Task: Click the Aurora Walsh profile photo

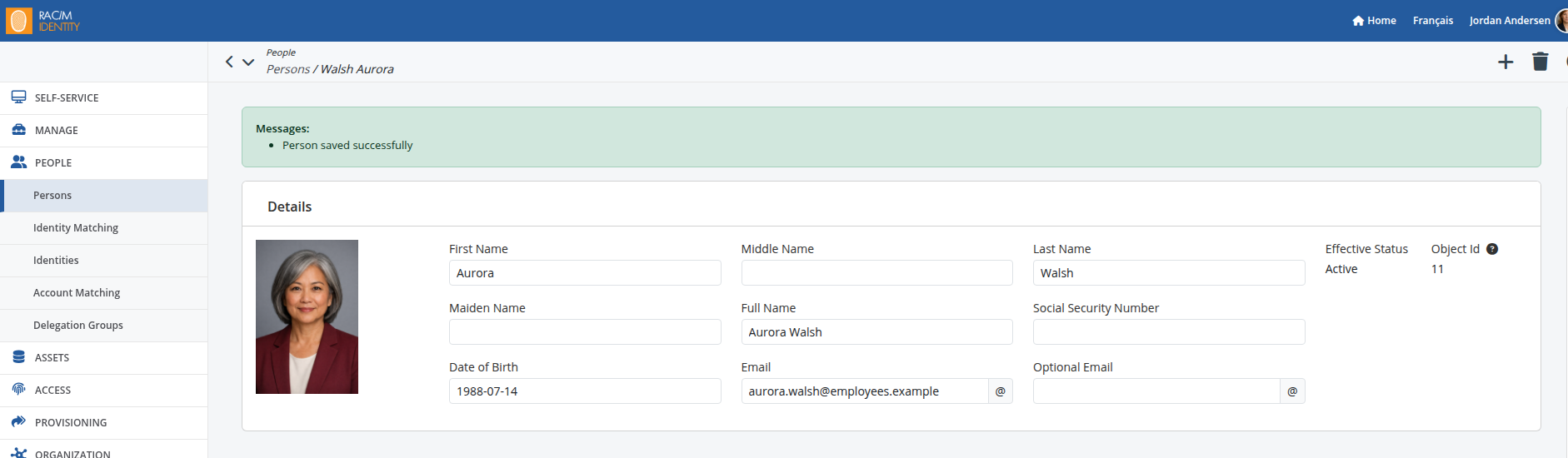Action: coord(307,316)
